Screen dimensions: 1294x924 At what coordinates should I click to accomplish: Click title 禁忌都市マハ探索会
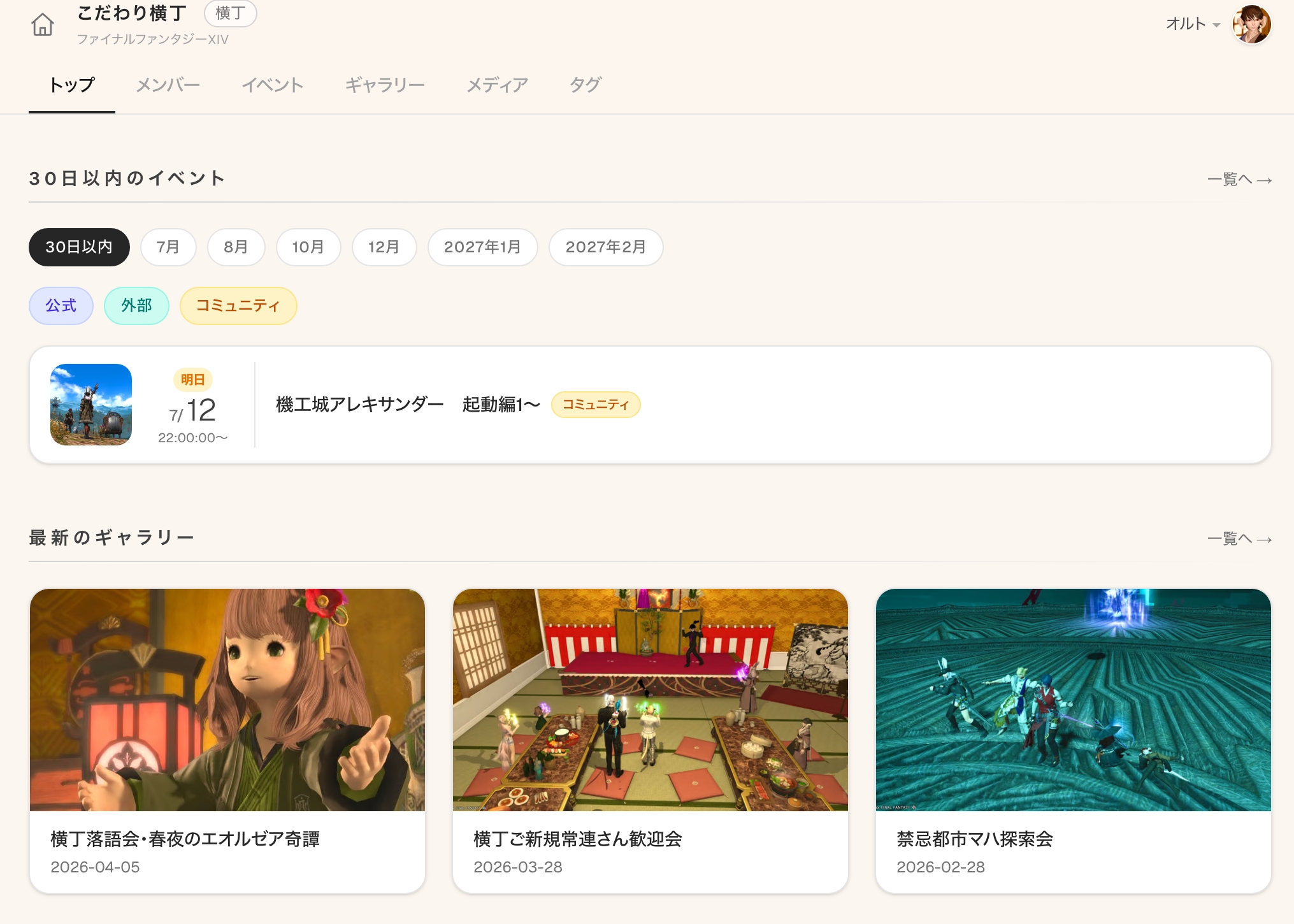click(x=975, y=839)
